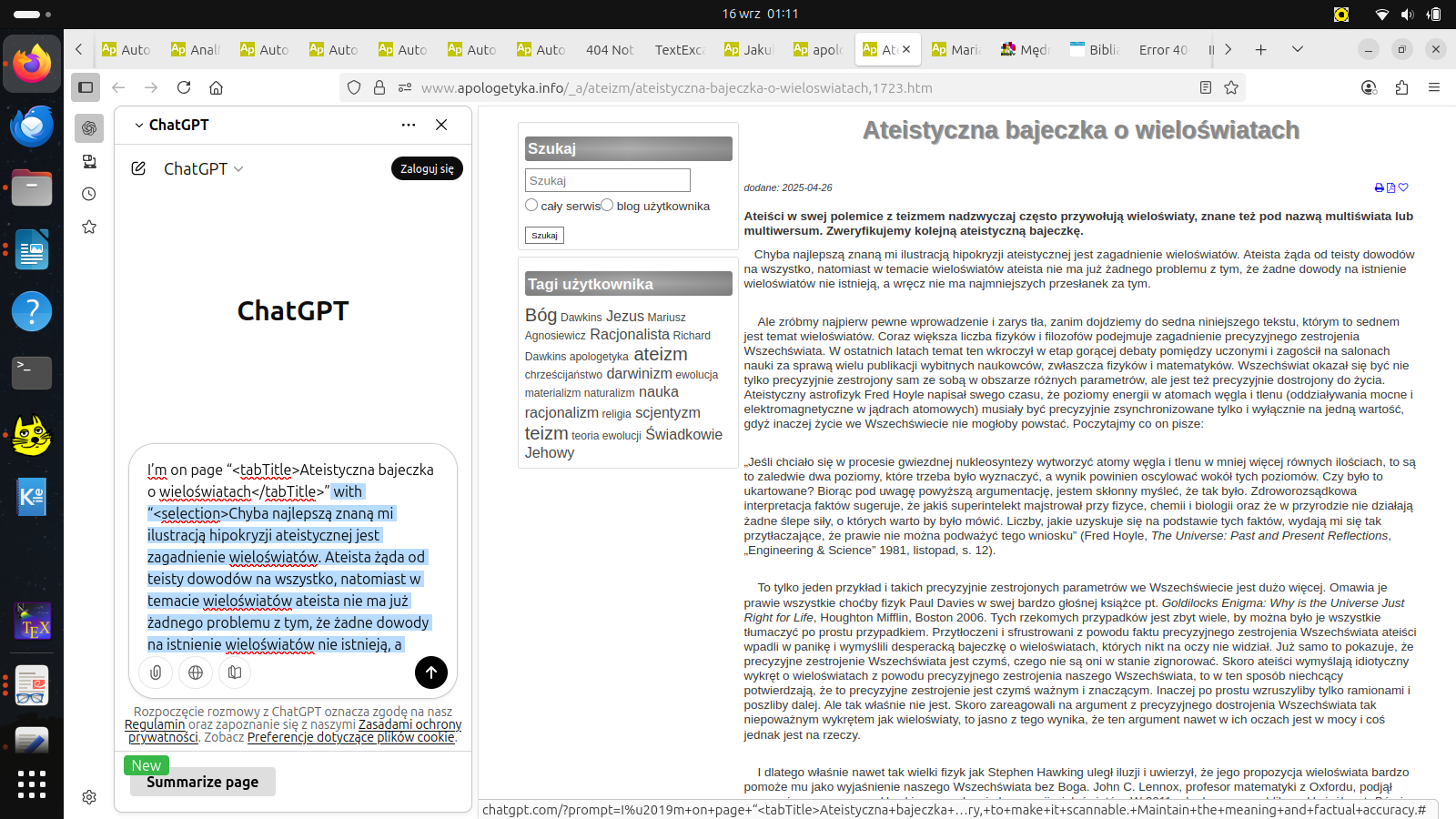Viewport: 1456px width, 819px height.
Task: Click the ChatGPT send message arrow button
Action: [x=431, y=672]
